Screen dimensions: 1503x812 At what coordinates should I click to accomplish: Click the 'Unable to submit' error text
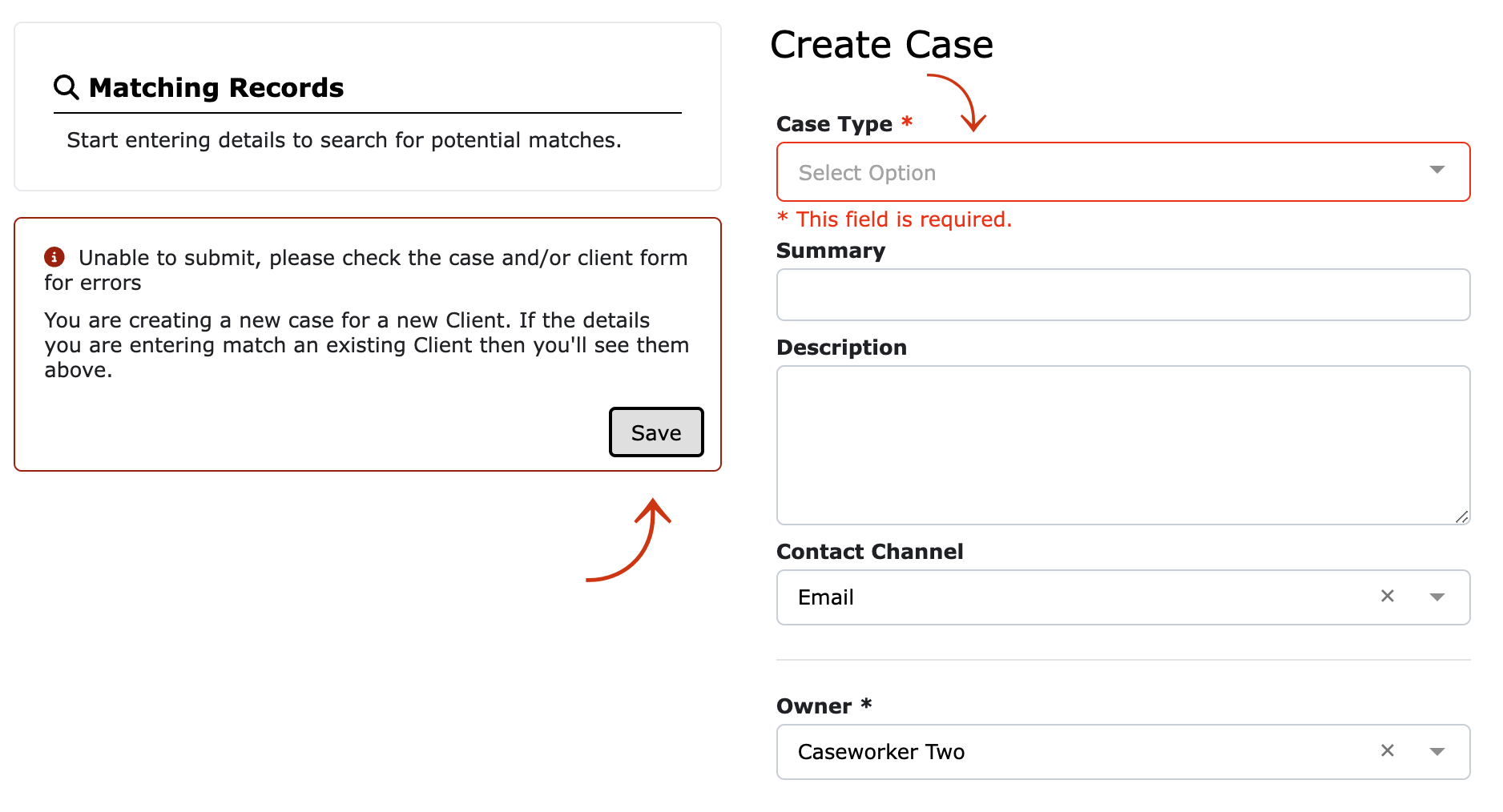click(x=366, y=270)
